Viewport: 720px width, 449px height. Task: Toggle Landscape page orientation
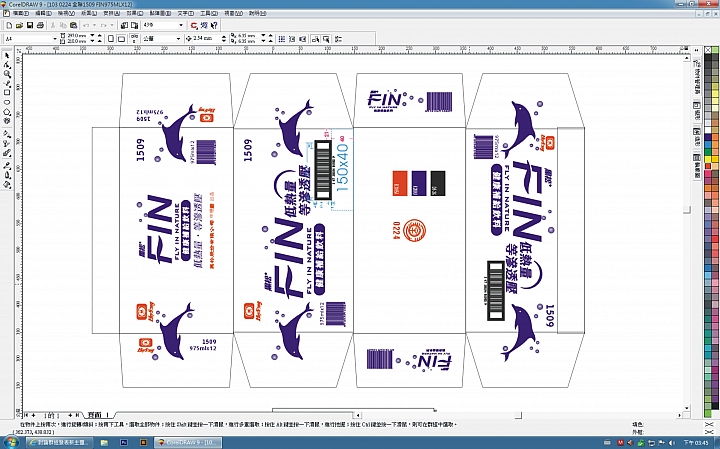point(121,39)
